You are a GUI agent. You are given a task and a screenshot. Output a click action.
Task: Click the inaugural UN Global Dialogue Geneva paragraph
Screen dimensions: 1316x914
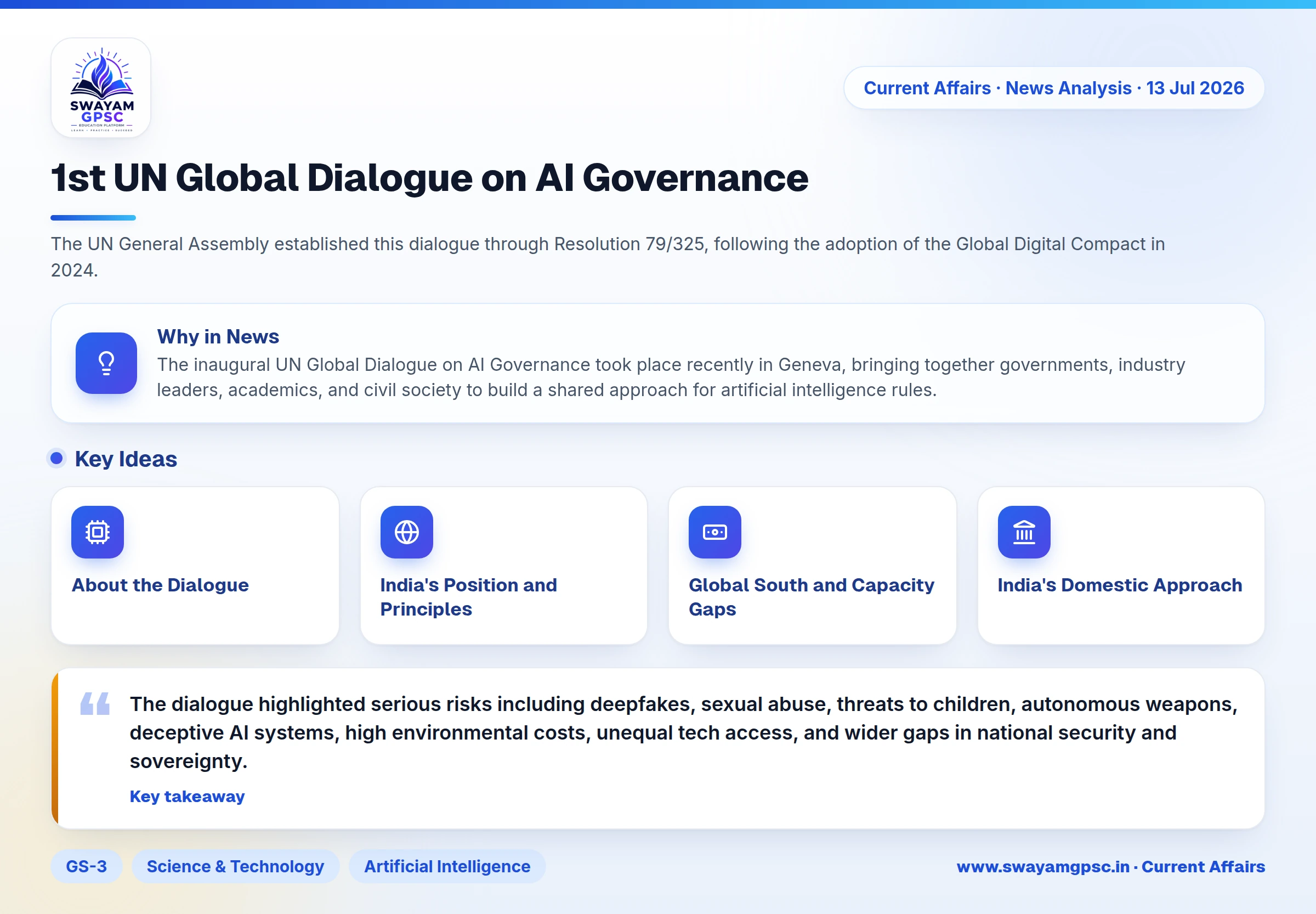pos(671,377)
